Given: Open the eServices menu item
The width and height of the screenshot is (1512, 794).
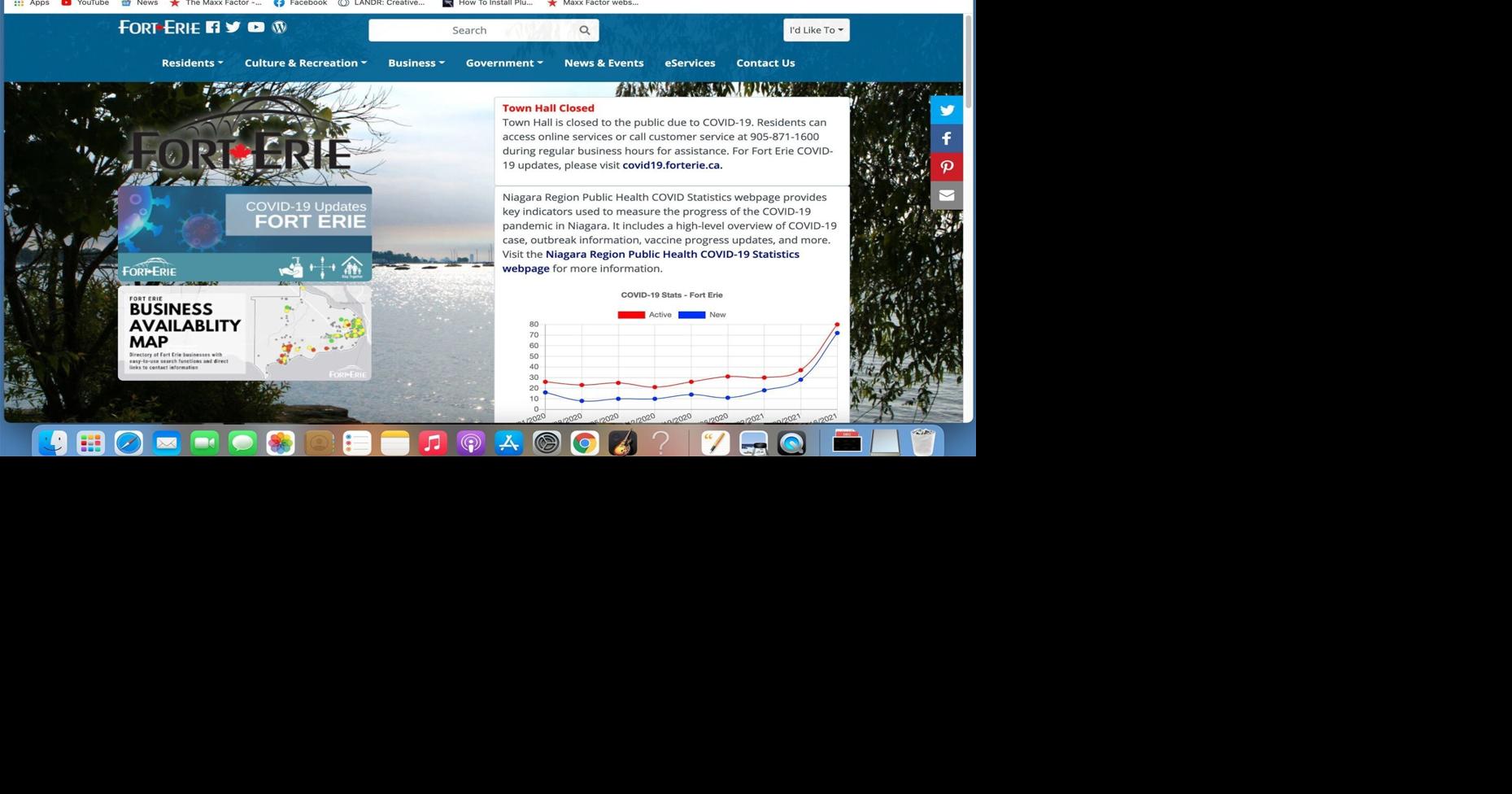Looking at the screenshot, I should tap(690, 63).
